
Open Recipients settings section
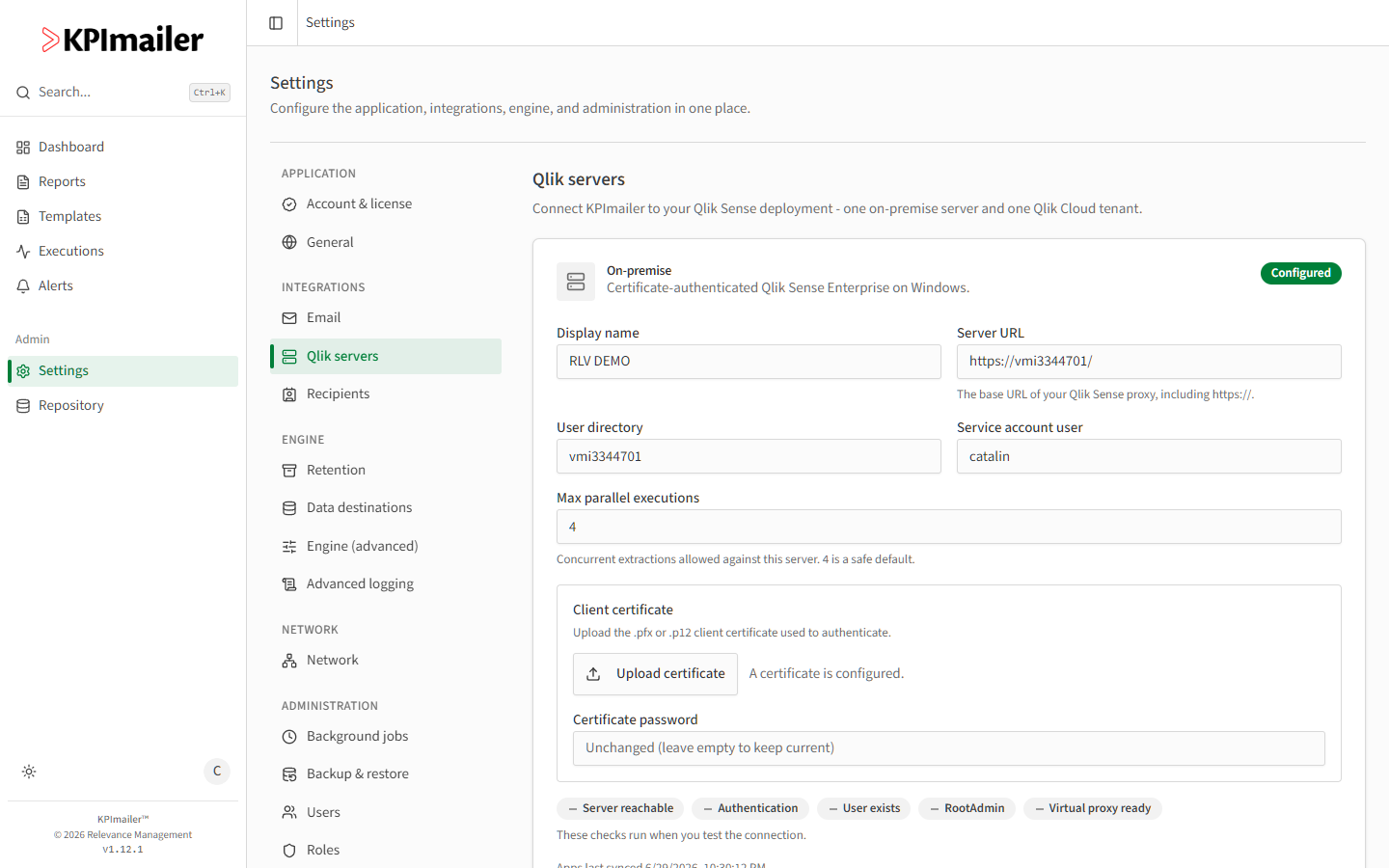(386, 393)
